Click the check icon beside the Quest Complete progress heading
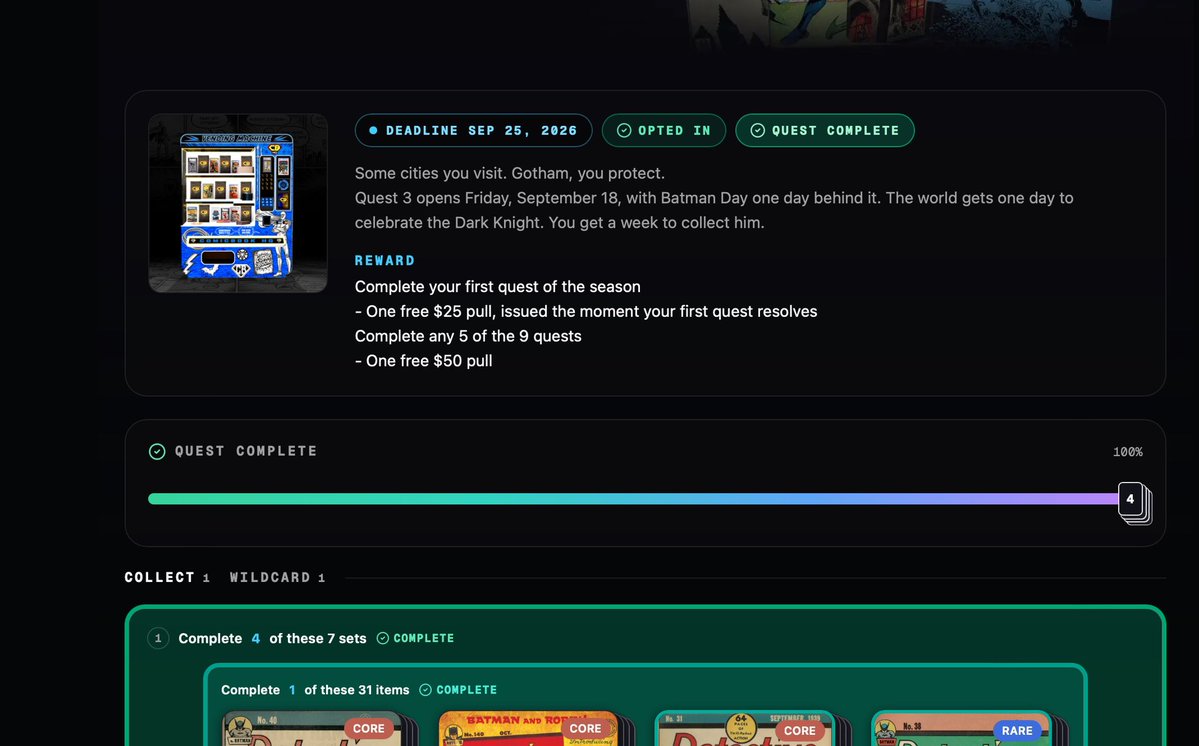 pyautogui.click(x=157, y=452)
